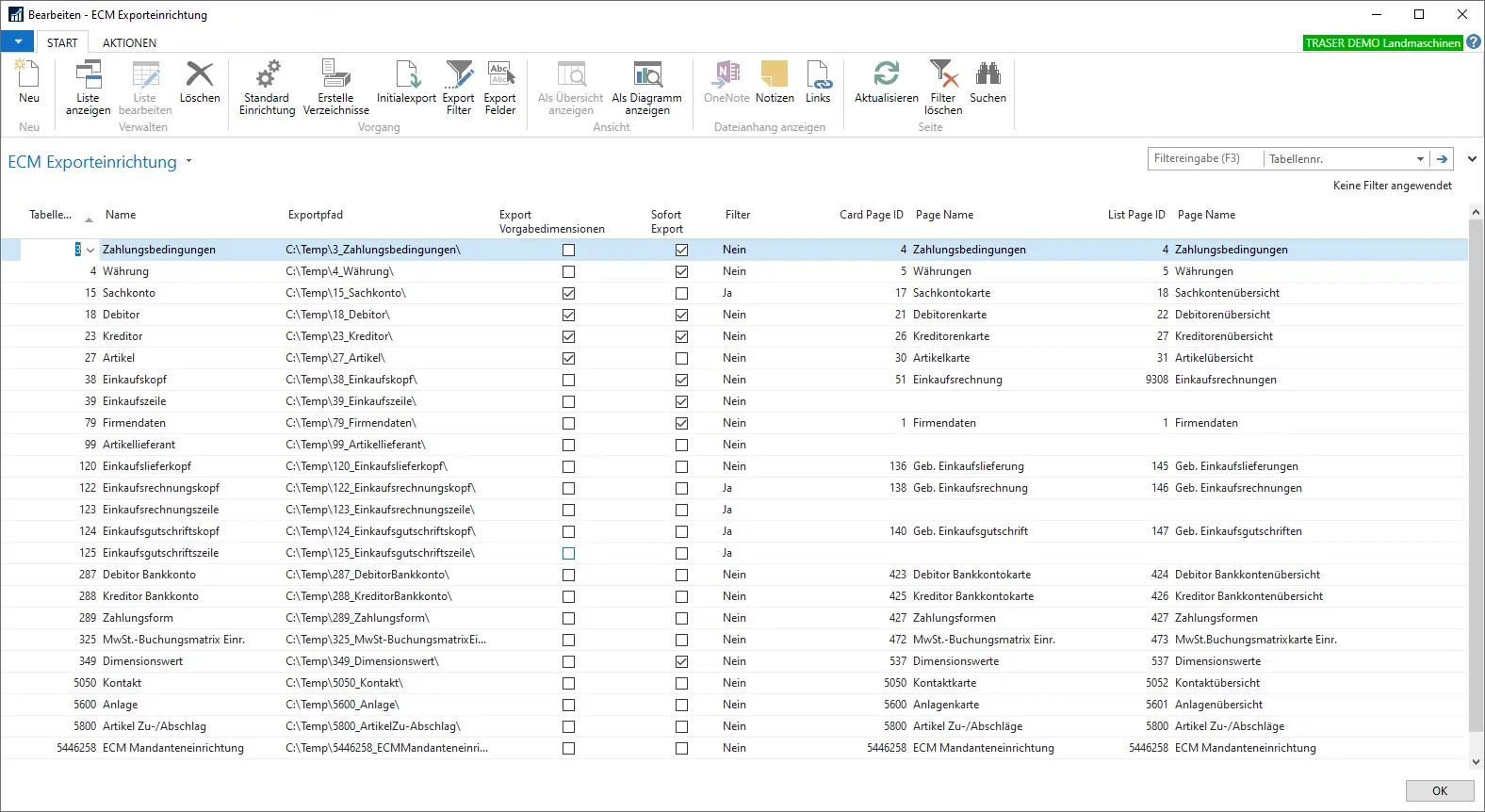
Task: Toggle Export Vorgabedimensionen for Einkaufsgutschriftszeile
Action: click(568, 553)
